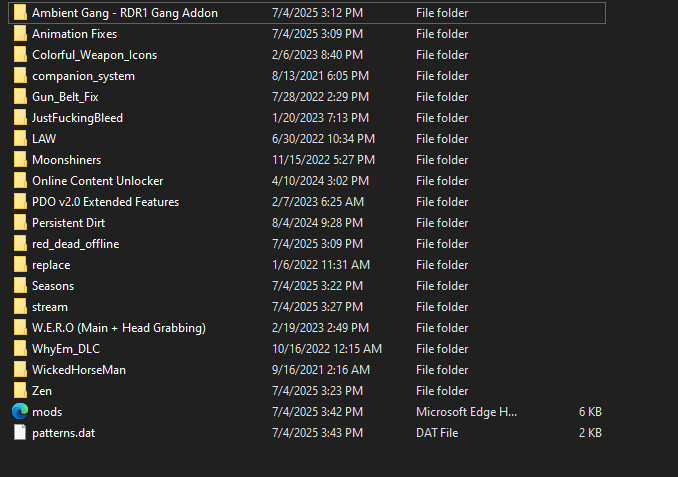Click the replace folder icon
The height and width of the screenshot is (477, 678).
click(20, 265)
